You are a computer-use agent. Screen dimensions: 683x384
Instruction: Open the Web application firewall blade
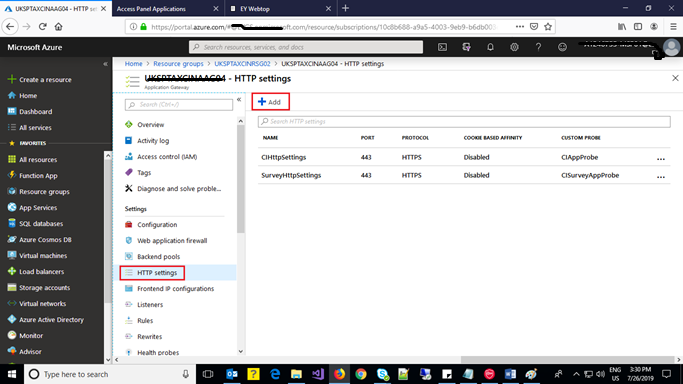[x=172, y=240]
